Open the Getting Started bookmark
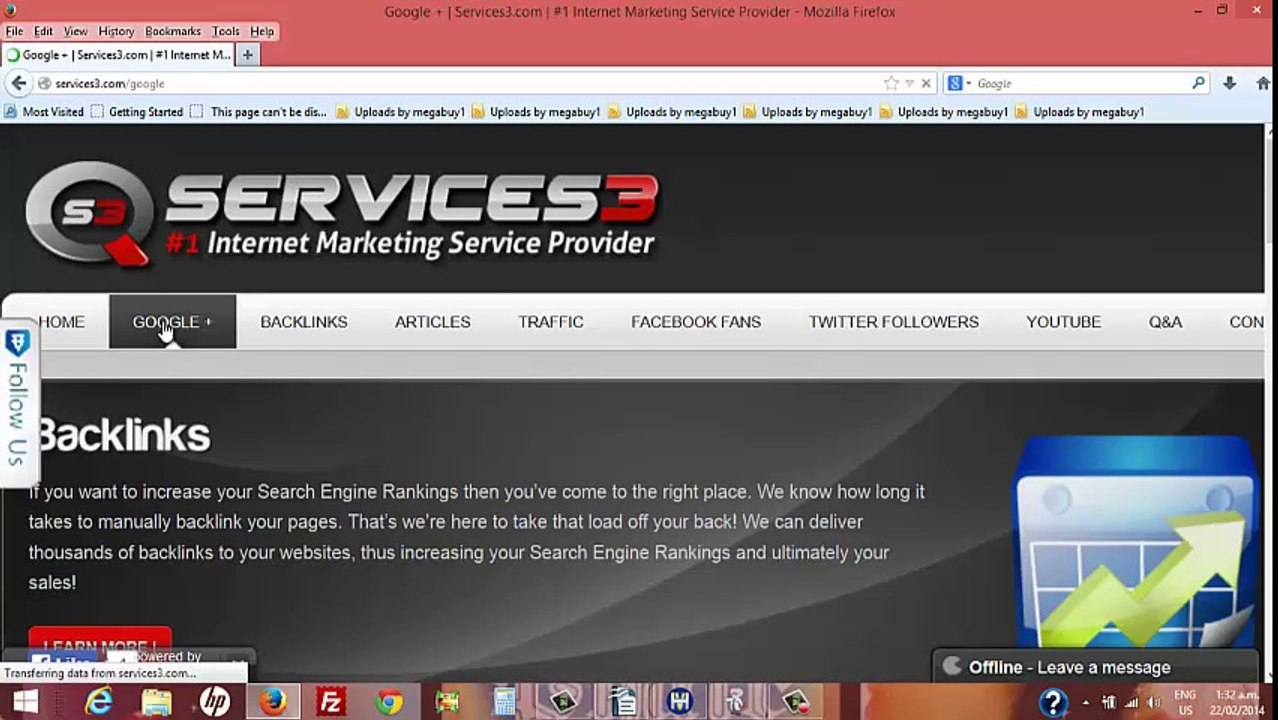1278x720 pixels. pyautogui.click(x=137, y=112)
